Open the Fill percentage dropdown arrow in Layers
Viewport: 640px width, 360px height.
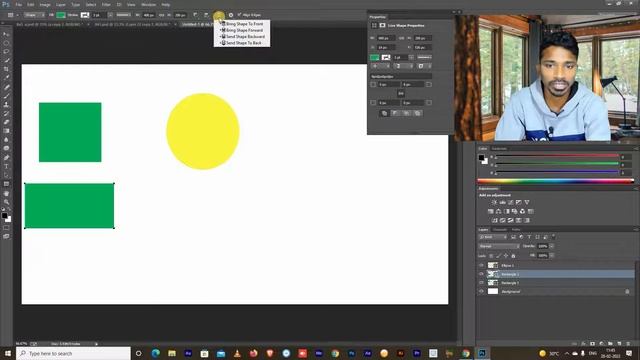(x=552, y=256)
